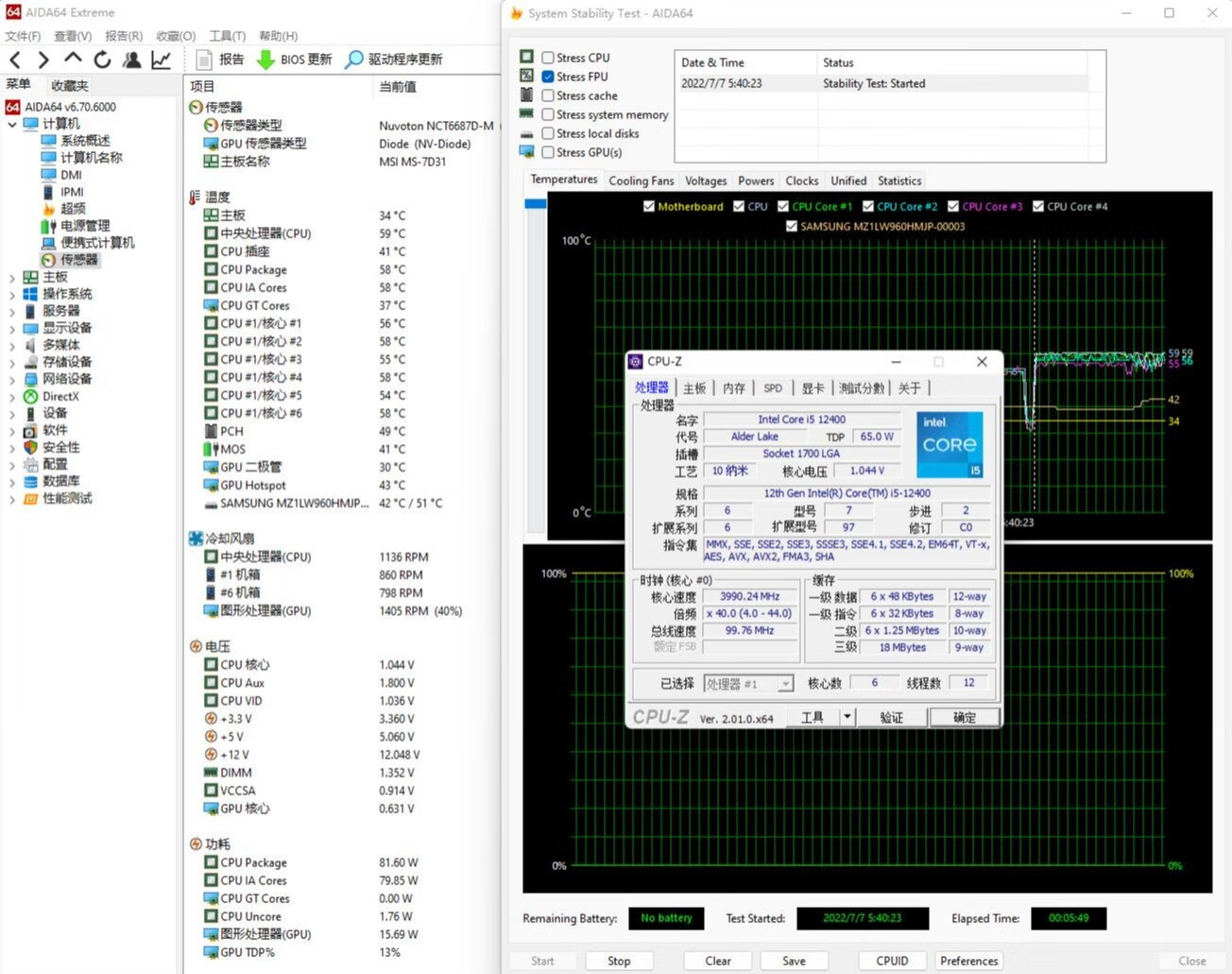Collapse the 计算机 tree node
The width and height of the screenshot is (1232, 974).
pos(12,124)
